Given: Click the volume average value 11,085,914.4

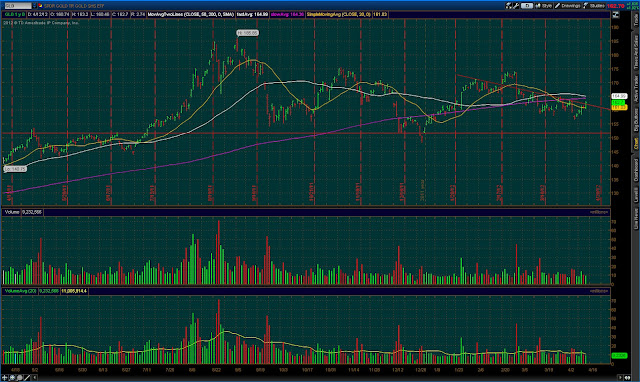Looking at the screenshot, I should click(x=74, y=291).
